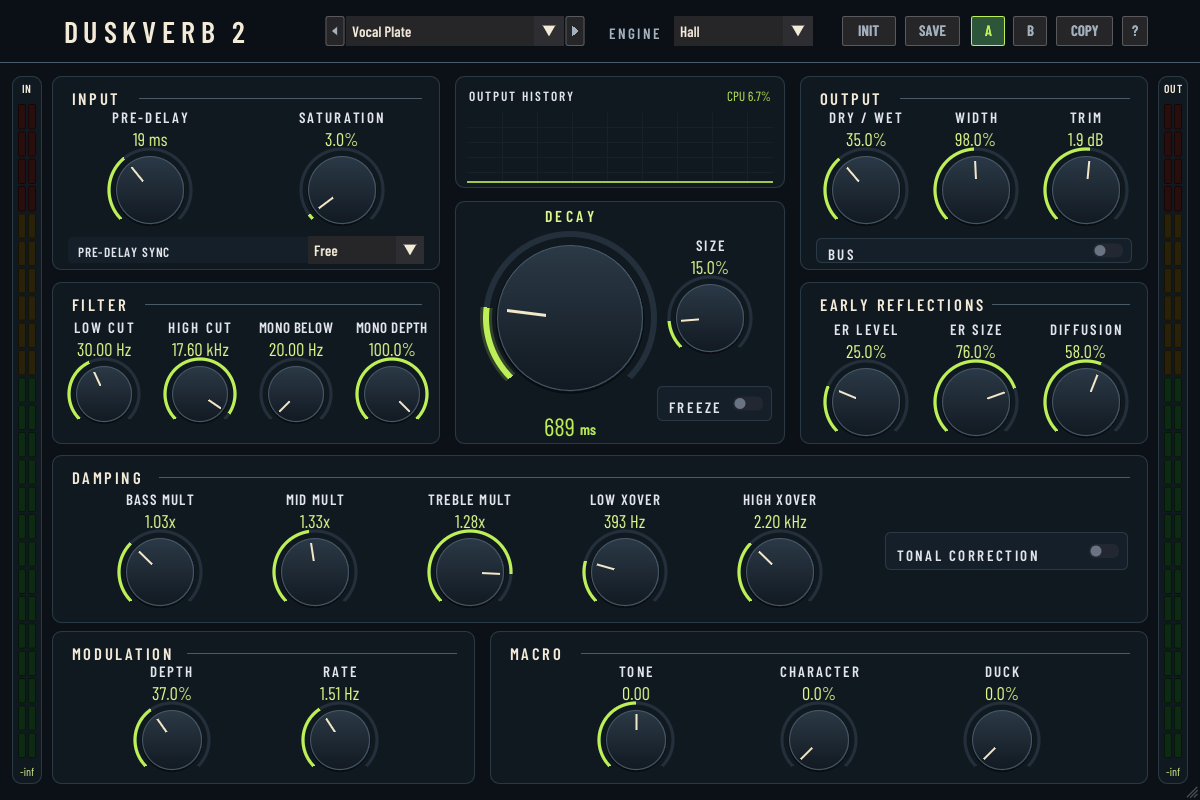
Task: Adjust the Mono Depth knob
Action: click(392, 394)
